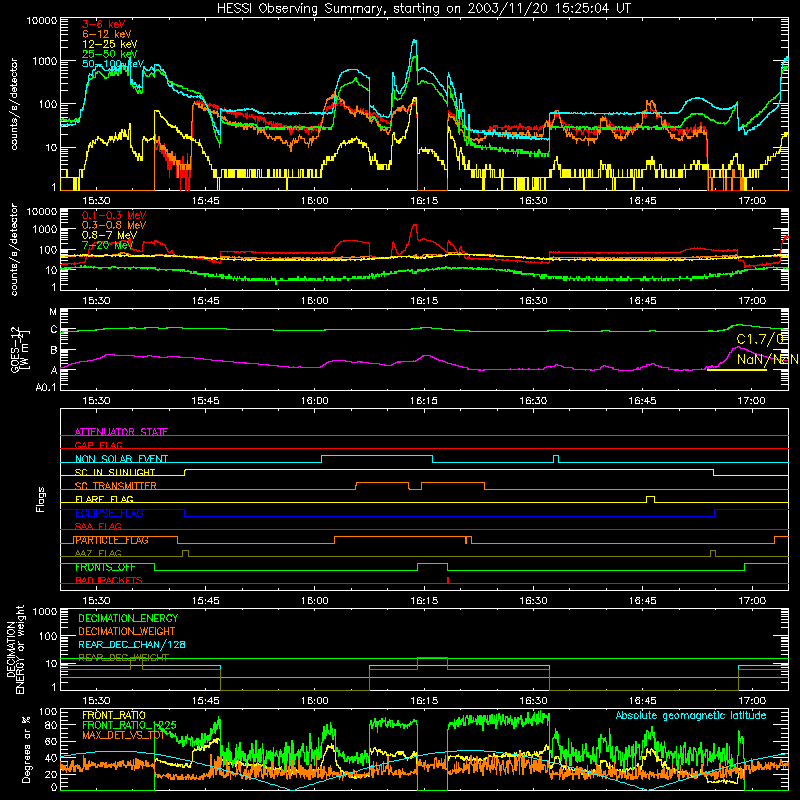This screenshot has width=800, height=800.
Task: Click the 10000 tick label on top plot
Action: point(42,20)
